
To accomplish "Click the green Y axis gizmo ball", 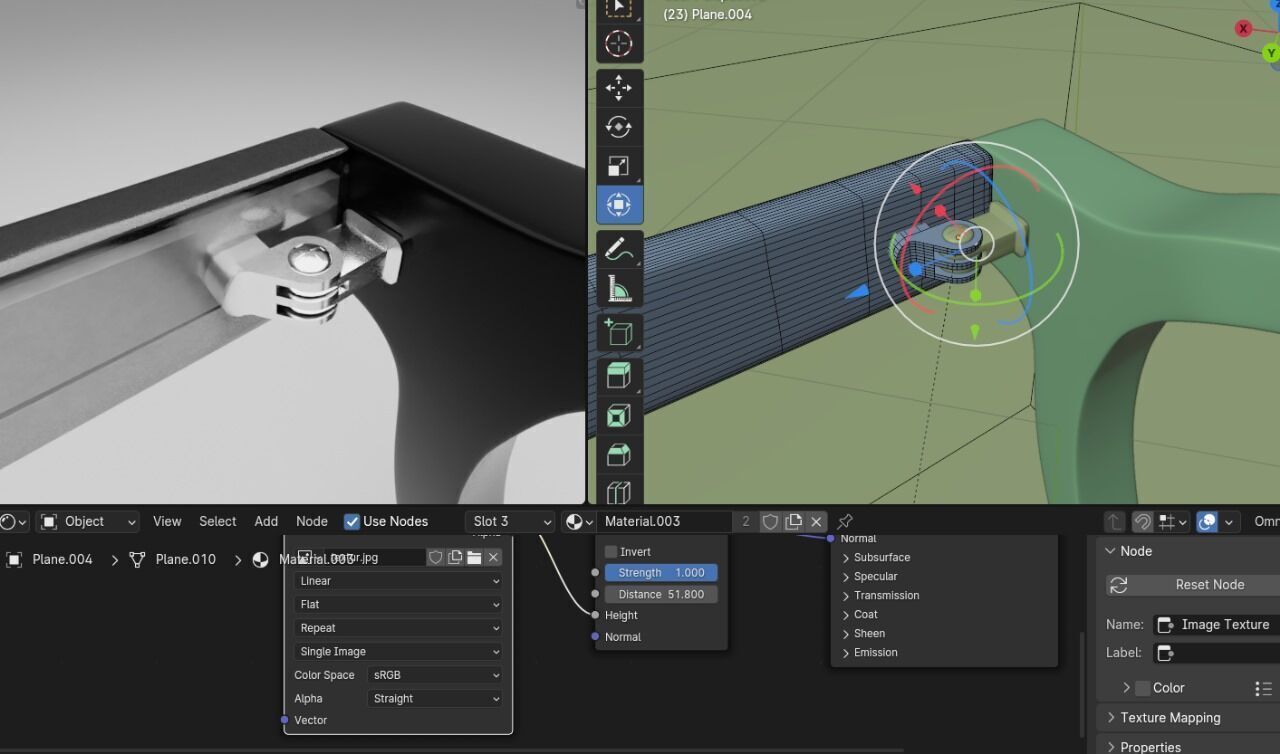I will click(x=1272, y=52).
